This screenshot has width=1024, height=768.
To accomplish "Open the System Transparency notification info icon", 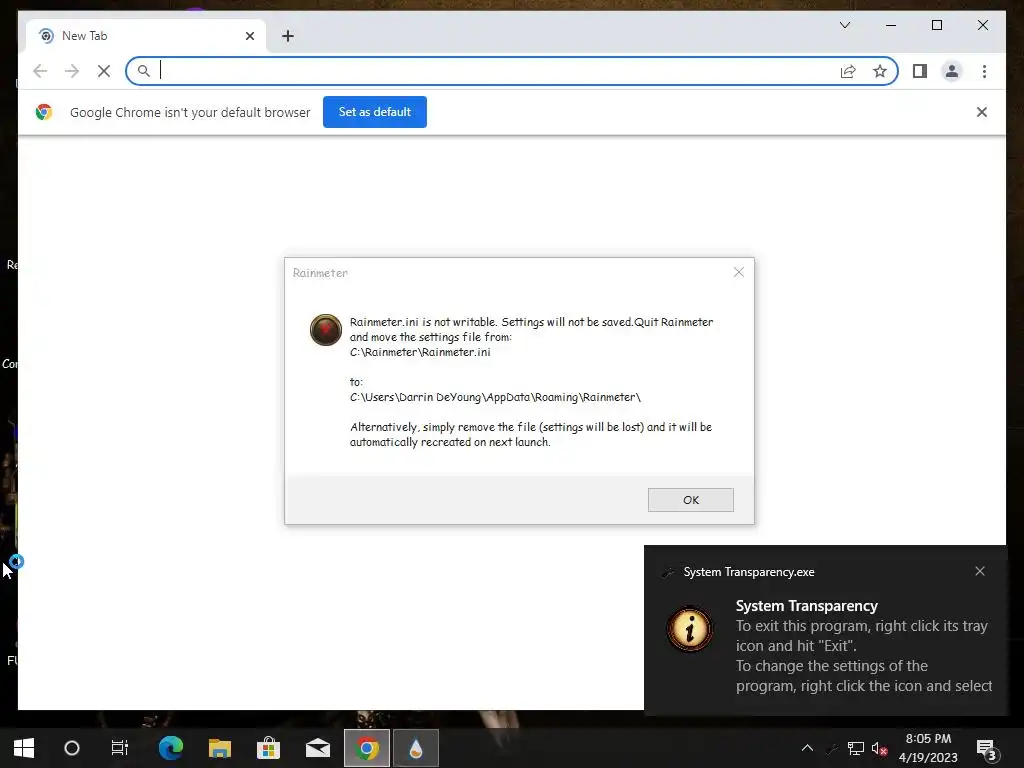I will [x=689, y=629].
